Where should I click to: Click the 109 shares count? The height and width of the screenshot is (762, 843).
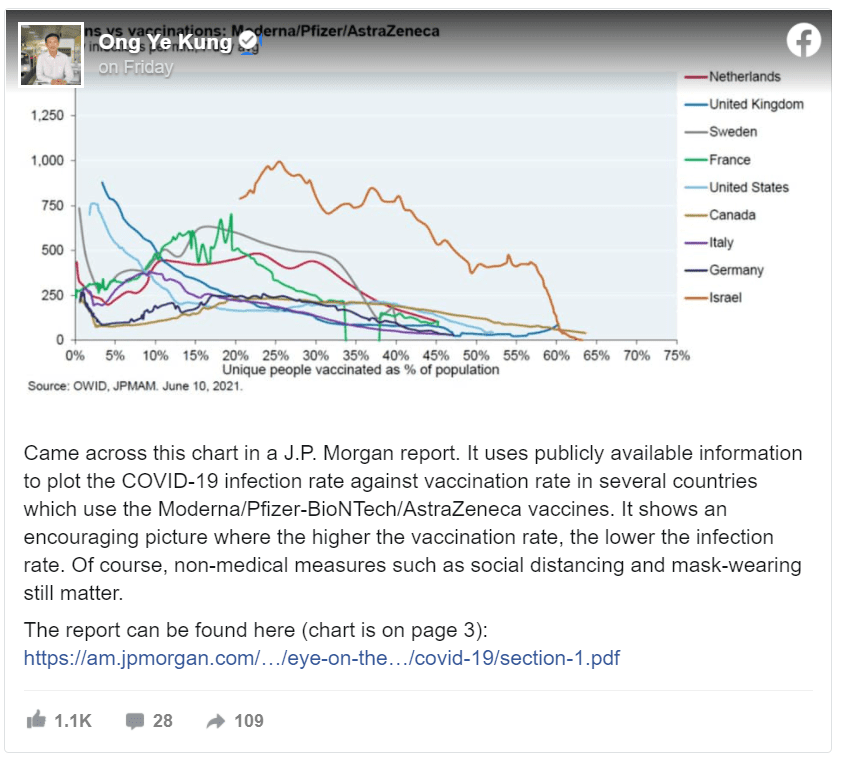click(248, 720)
